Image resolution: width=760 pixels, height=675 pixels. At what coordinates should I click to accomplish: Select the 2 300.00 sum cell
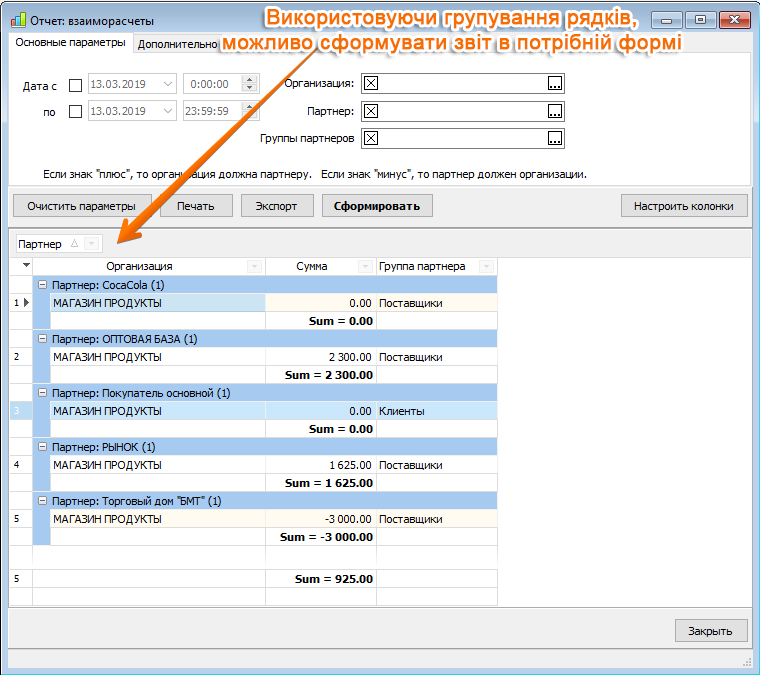(x=321, y=357)
